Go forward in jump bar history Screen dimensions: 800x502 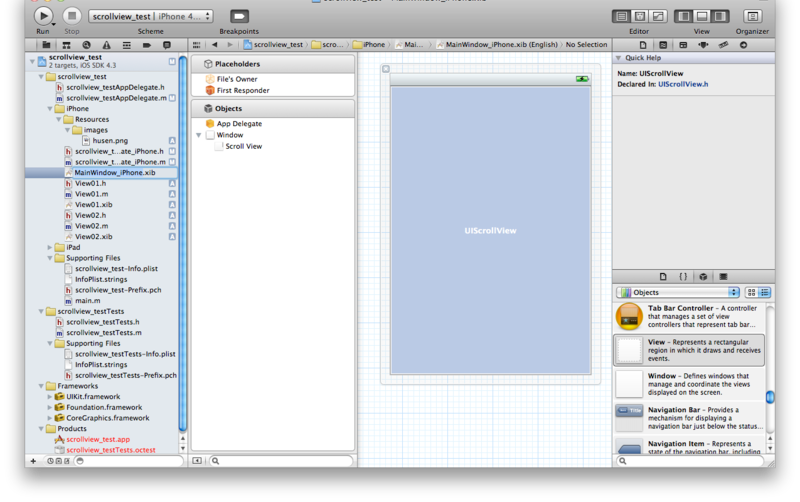tap(230, 45)
